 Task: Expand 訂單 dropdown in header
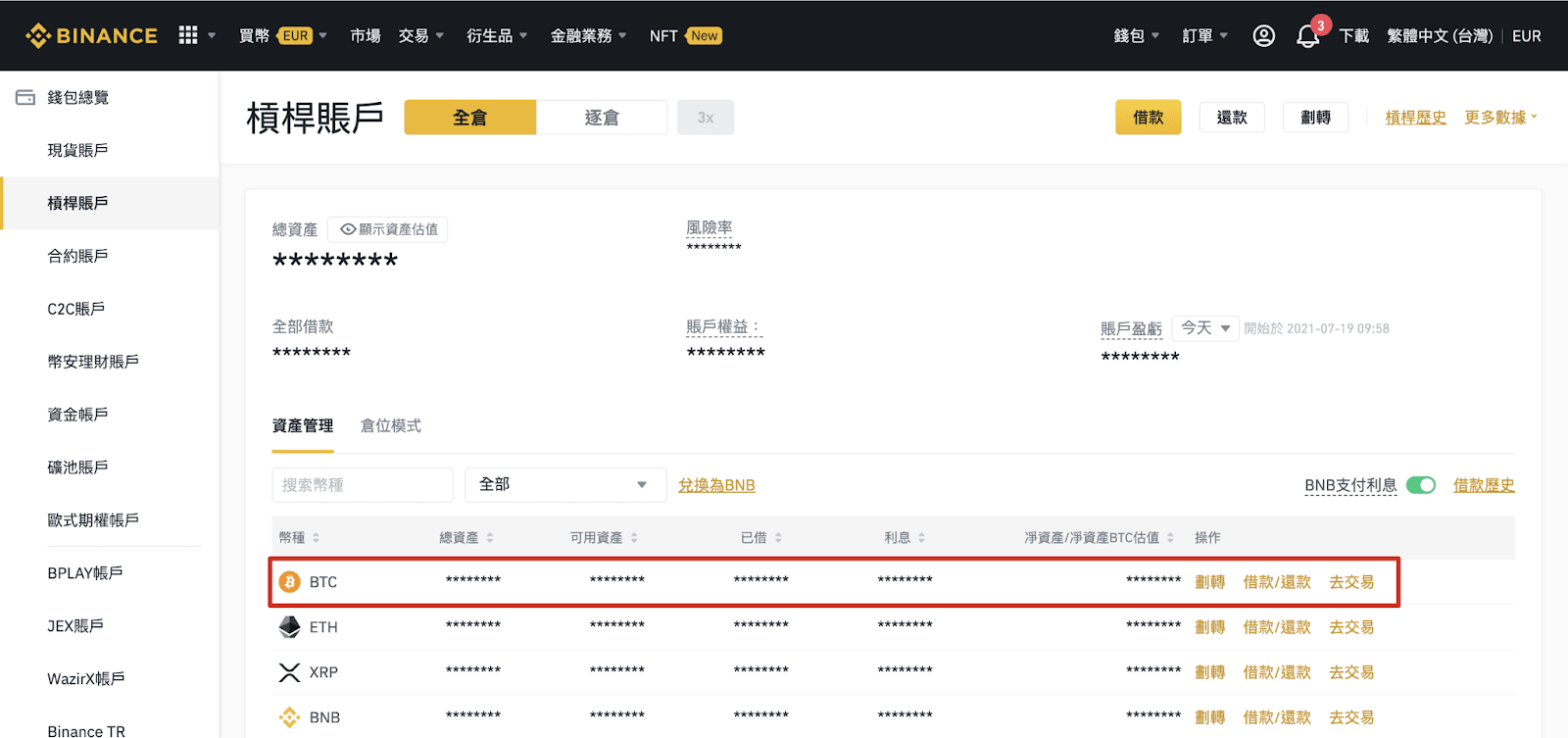click(1205, 36)
